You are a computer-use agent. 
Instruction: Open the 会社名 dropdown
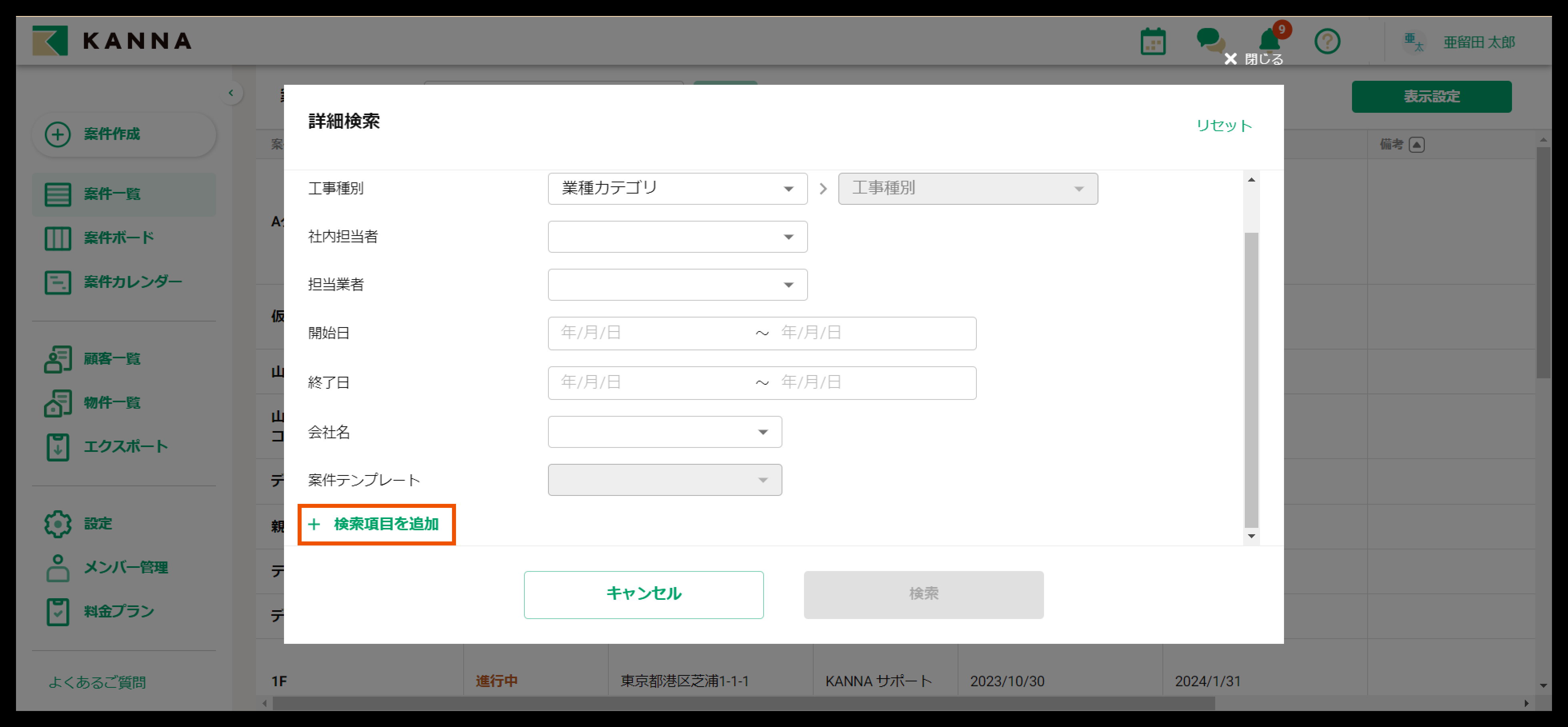(x=664, y=432)
